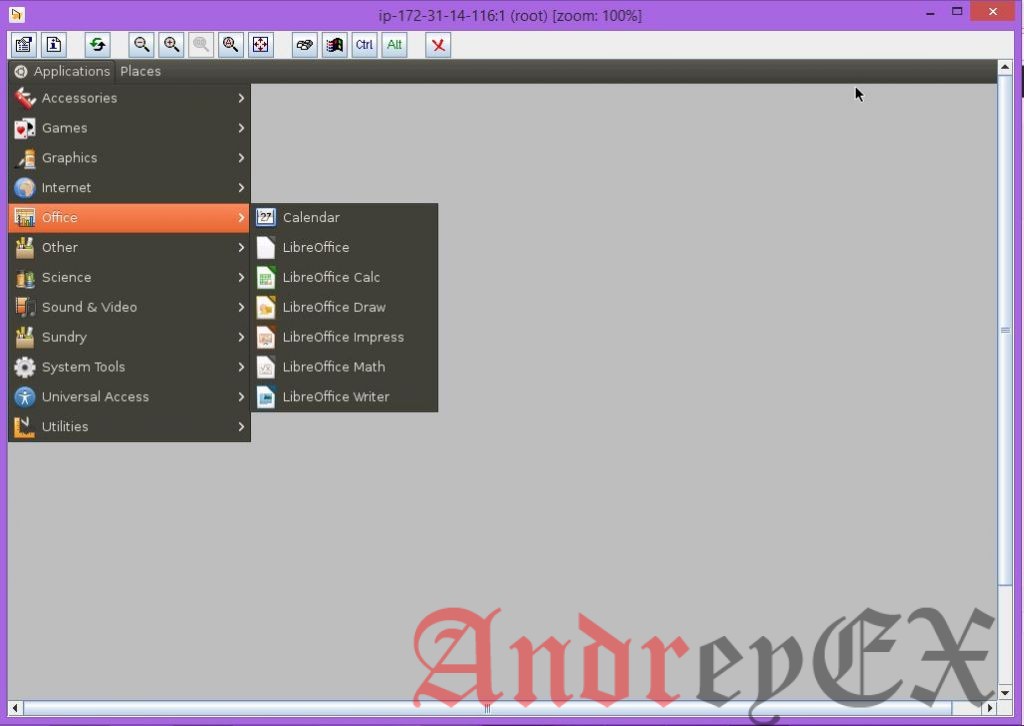The image size is (1024, 726).
Task: Show the connection information panel
Action: 53,44
